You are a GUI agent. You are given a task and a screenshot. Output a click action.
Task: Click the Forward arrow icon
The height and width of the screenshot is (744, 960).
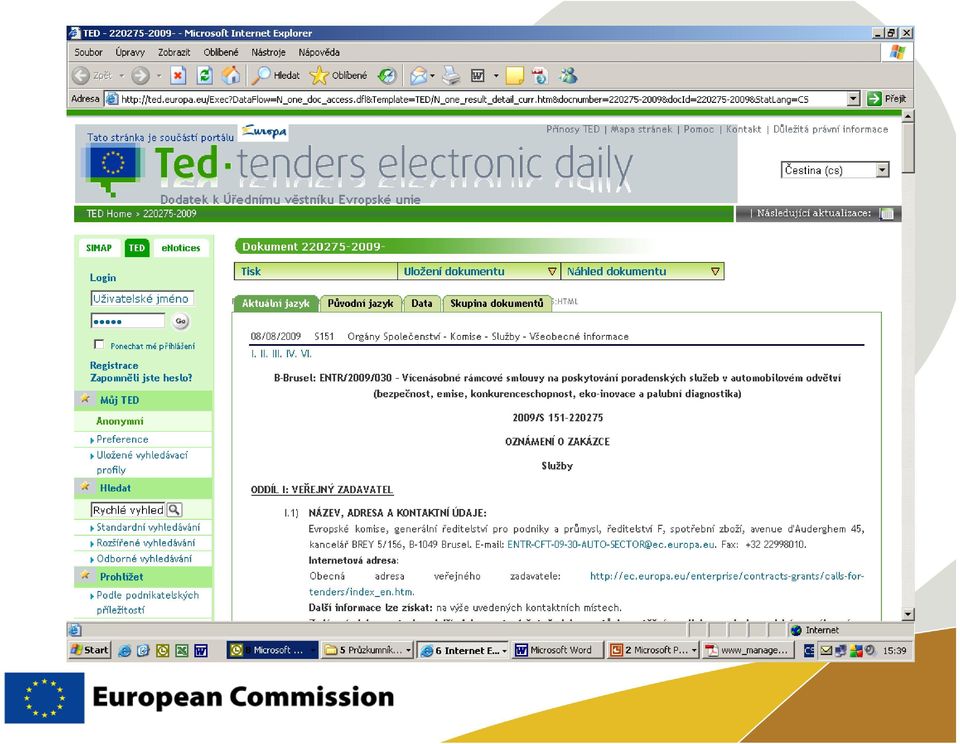coord(140,76)
